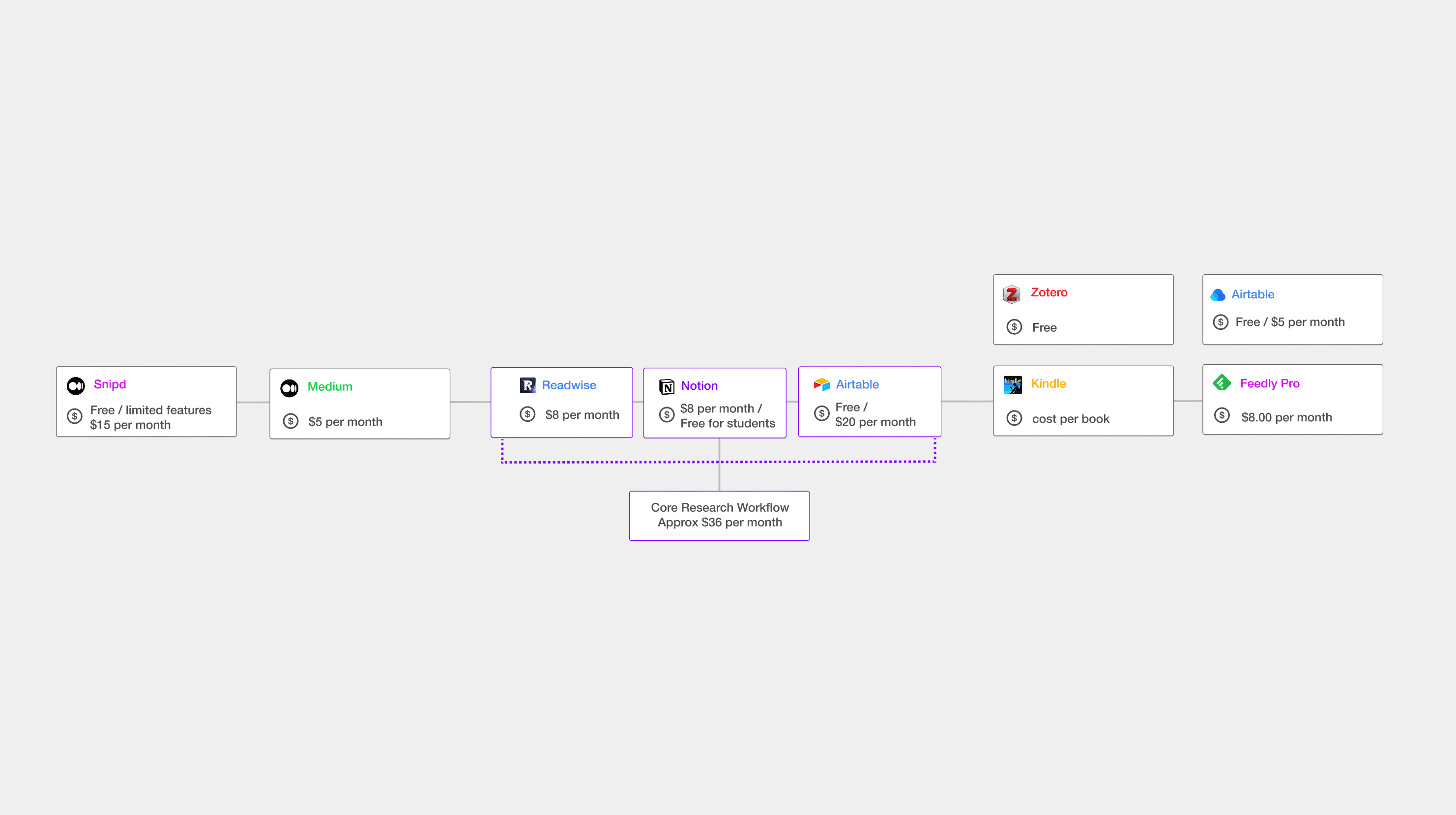The height and width of the screenshot is (815, 1456).
Task: Select Notion's Free for students text
Action: click(x=728, y=423)
